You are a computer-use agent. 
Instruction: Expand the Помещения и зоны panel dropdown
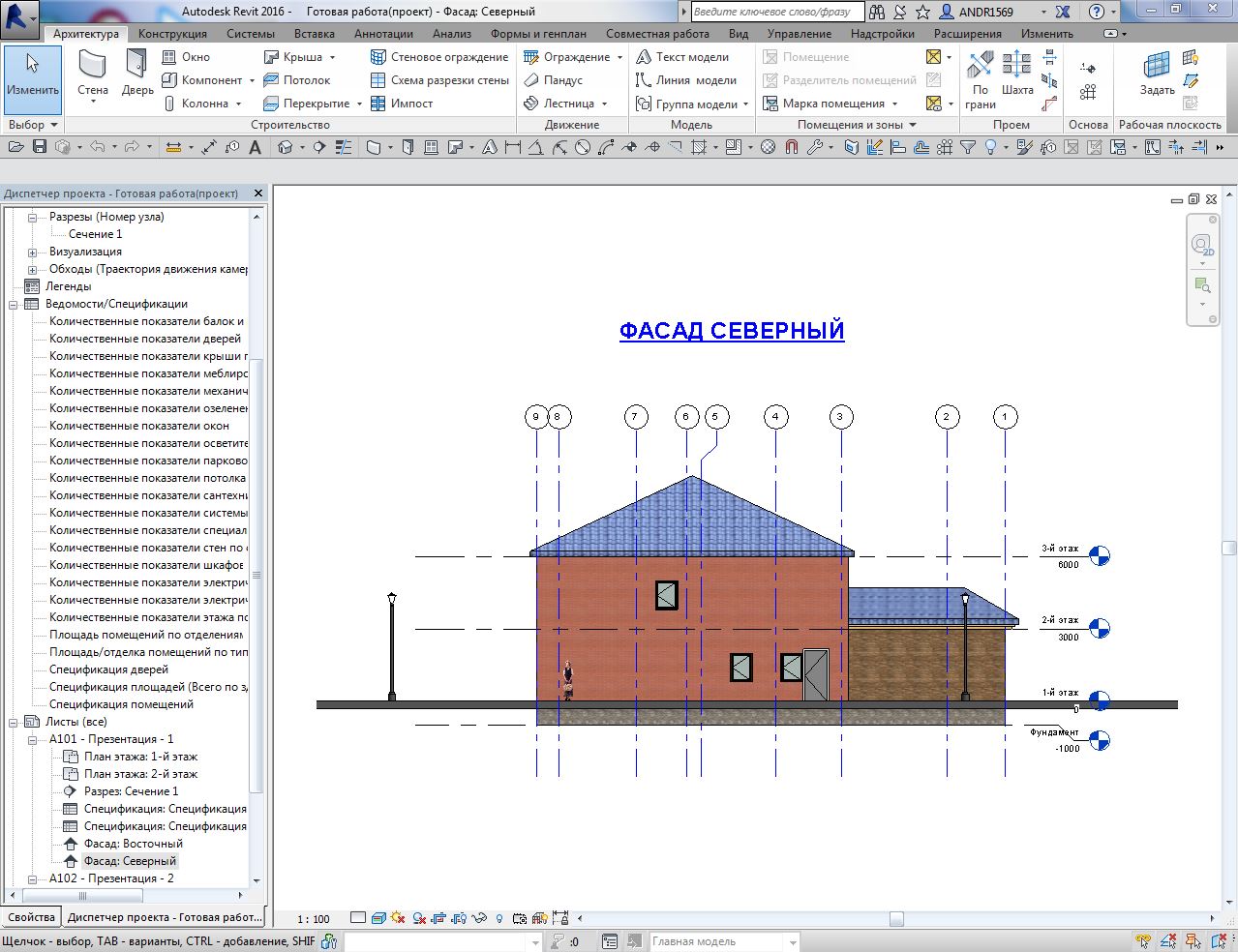pyautogui.click(x=912, y=125)
